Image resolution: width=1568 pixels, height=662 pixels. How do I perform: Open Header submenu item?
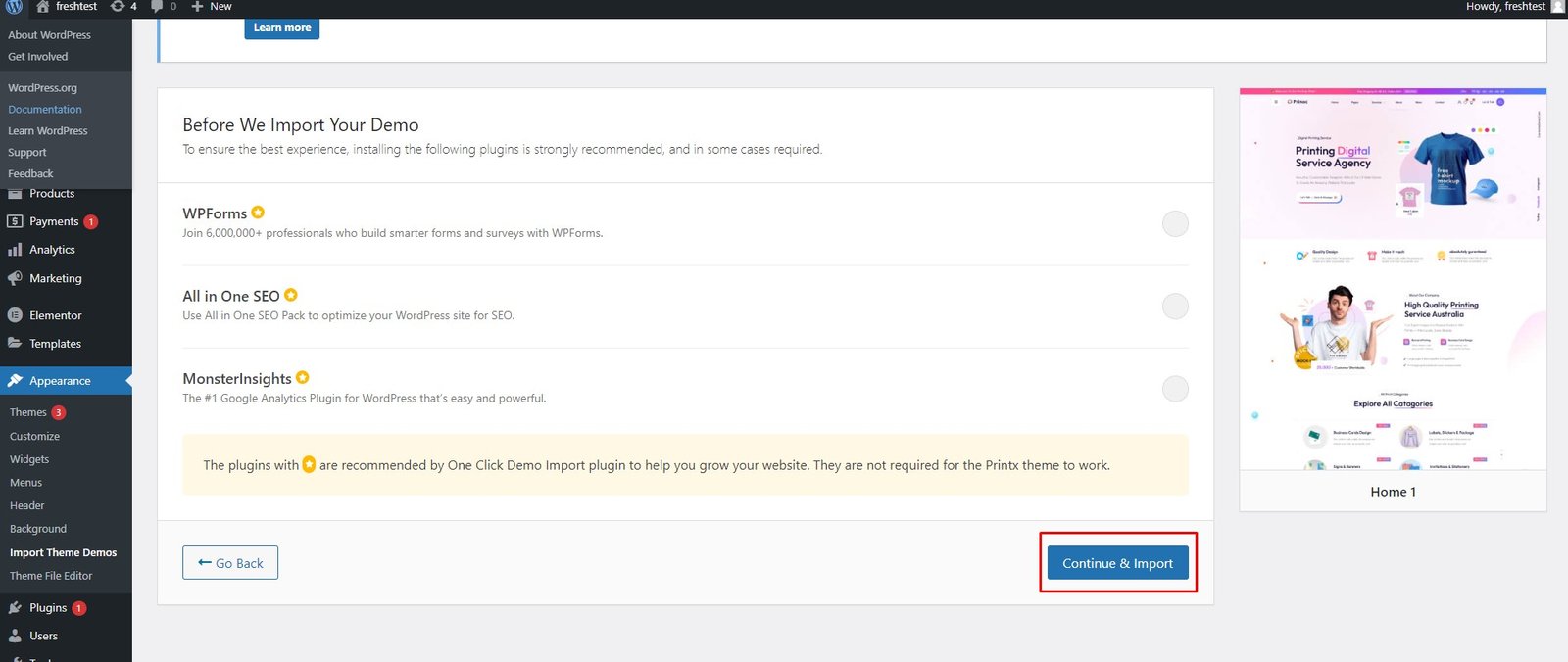pyautogui.click(x=27, y=505)
